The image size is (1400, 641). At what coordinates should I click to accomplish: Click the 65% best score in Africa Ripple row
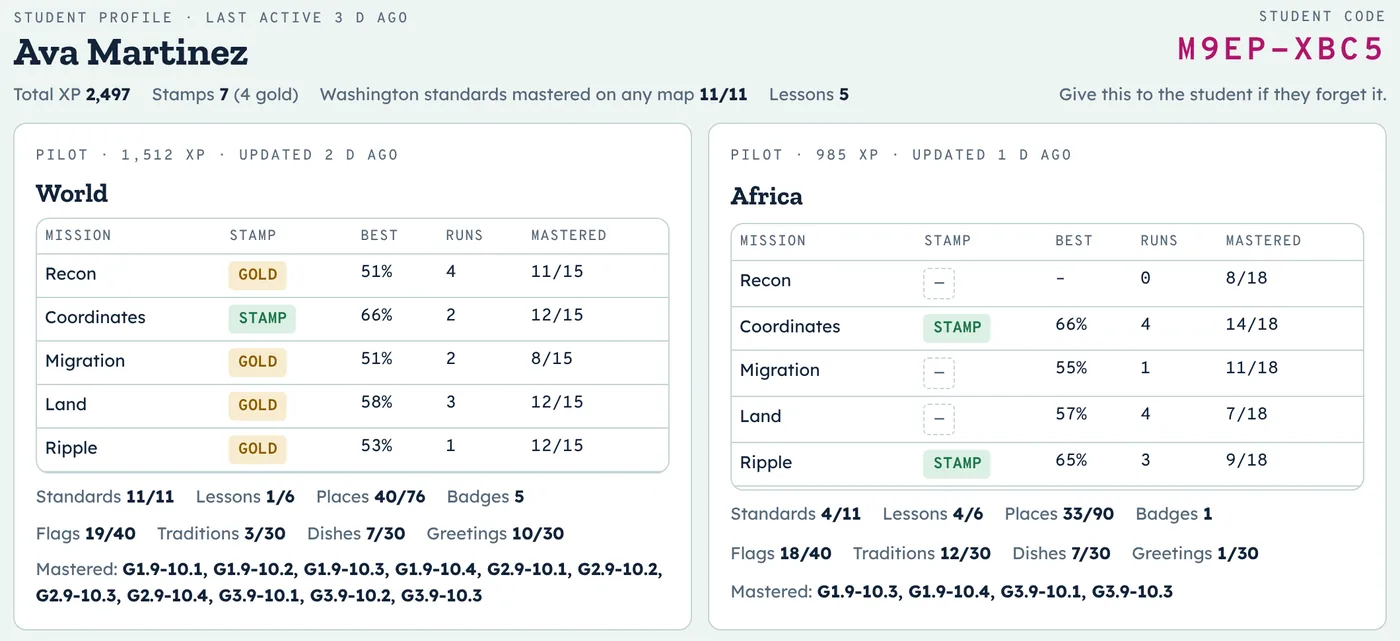click(1072, 460)
